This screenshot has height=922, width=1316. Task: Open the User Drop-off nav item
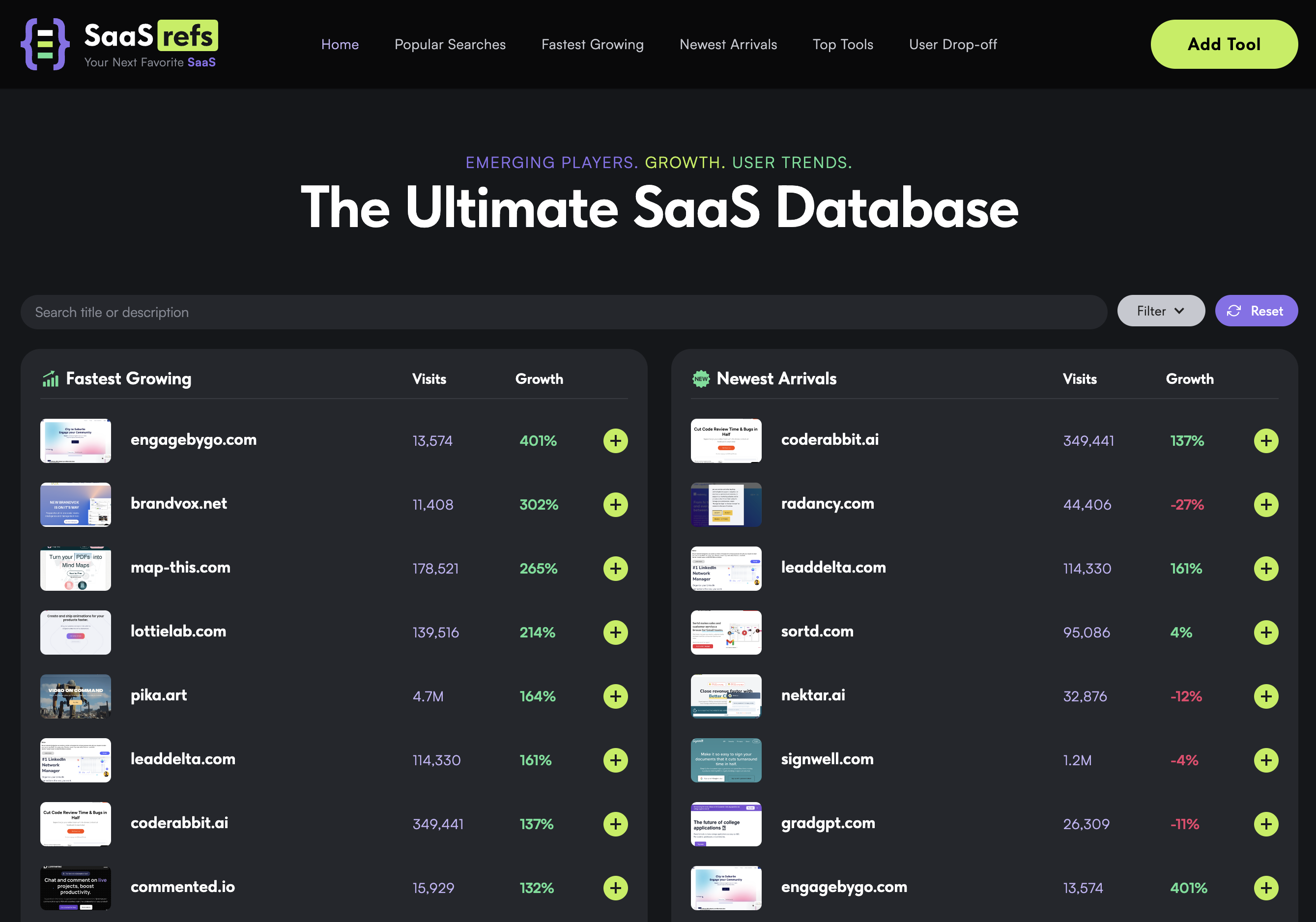point(953,44)
